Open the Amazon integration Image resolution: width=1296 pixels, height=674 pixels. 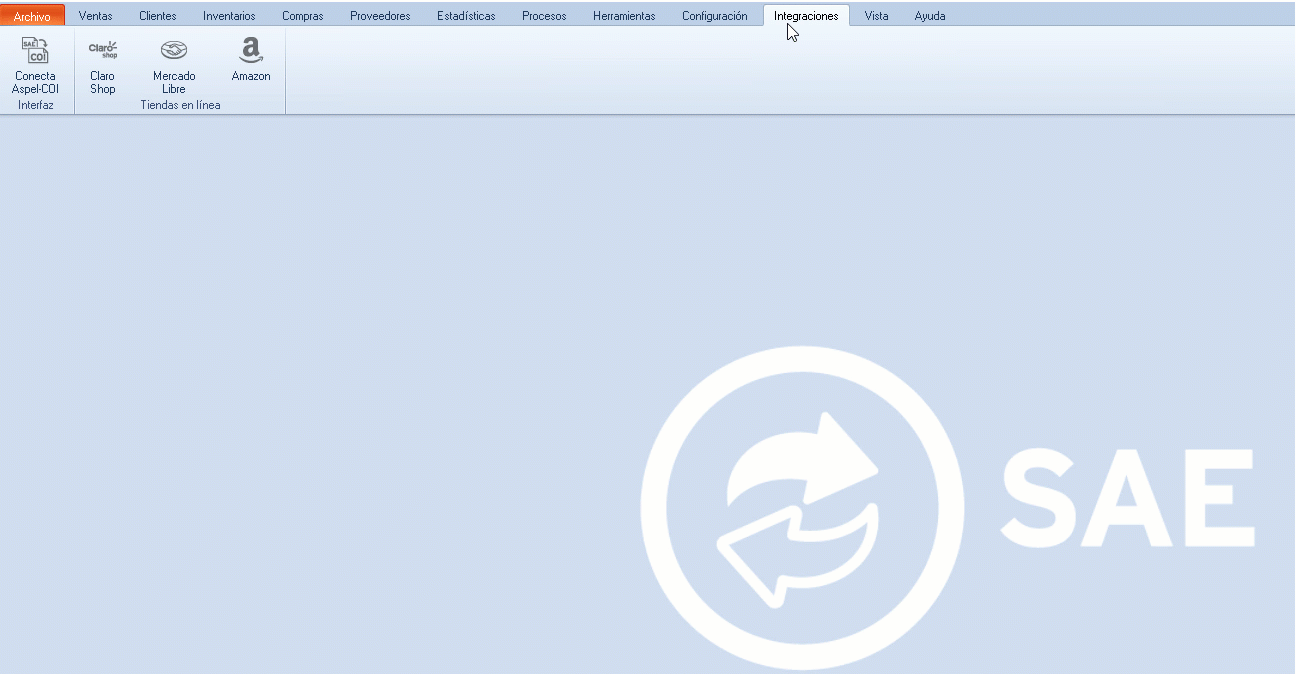[250, 60]
